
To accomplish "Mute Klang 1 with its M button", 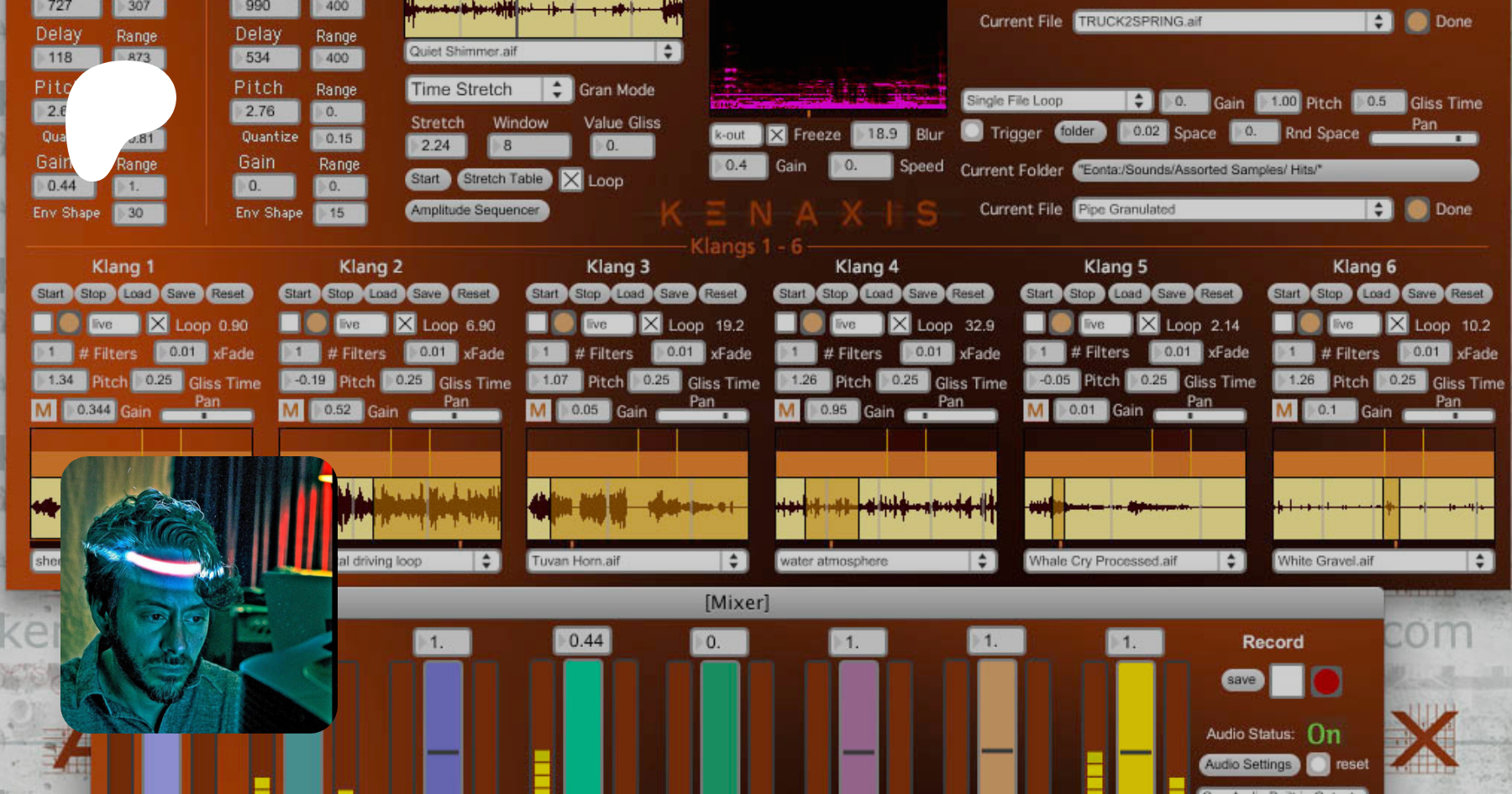I will (x=44, y=411).
